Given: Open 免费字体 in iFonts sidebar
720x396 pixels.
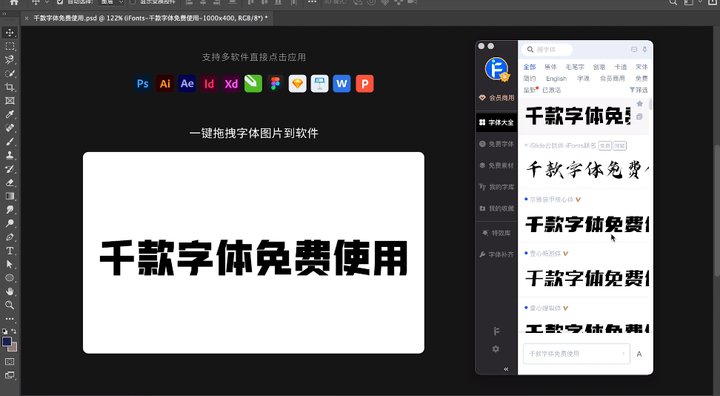Looking at the screenshot, I should tap(496, 144).
